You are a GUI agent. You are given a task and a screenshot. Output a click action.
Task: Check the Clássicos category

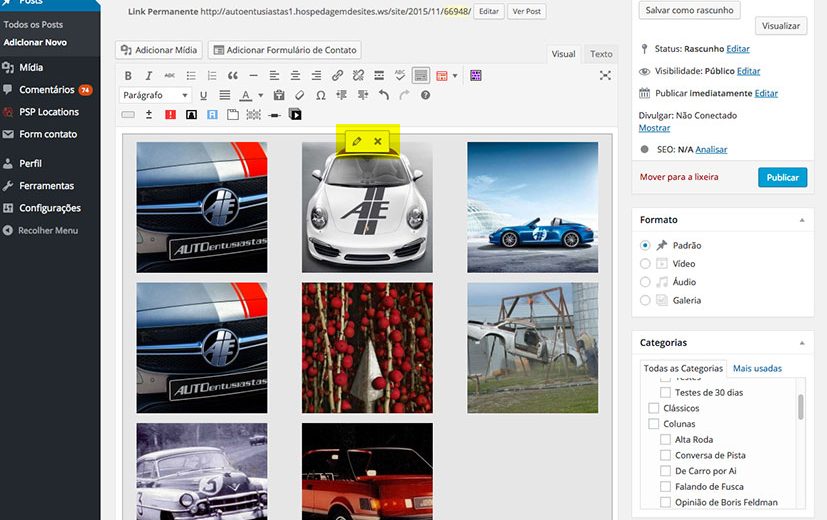tap(654, 408)
